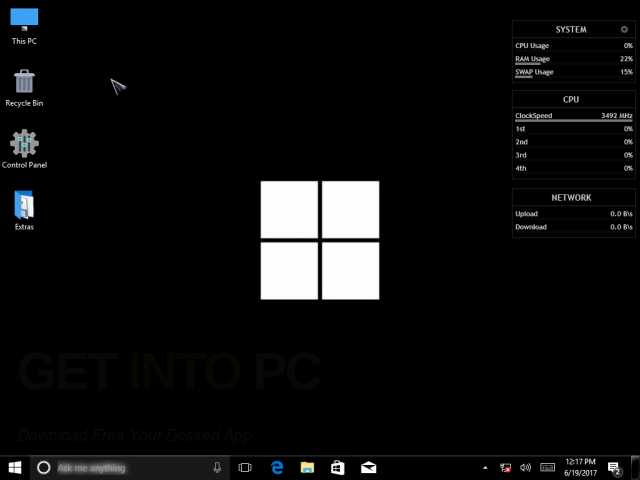Open the This PC desktop icon

coord(24,26)
